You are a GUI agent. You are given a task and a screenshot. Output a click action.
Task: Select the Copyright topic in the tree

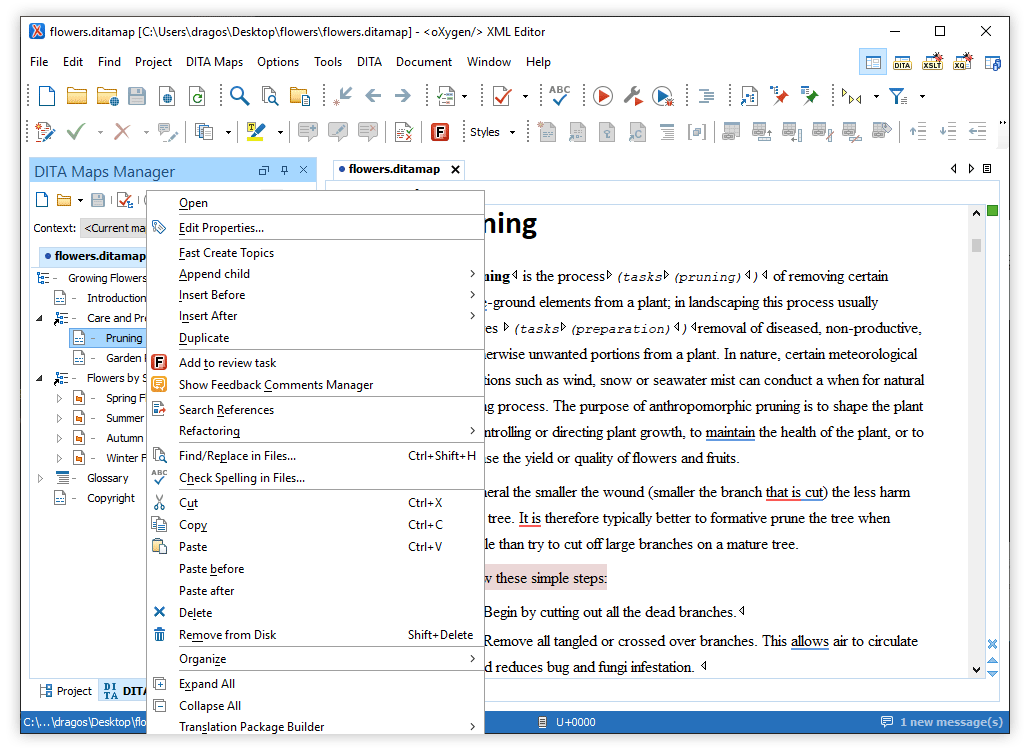(x=111, y=498)
